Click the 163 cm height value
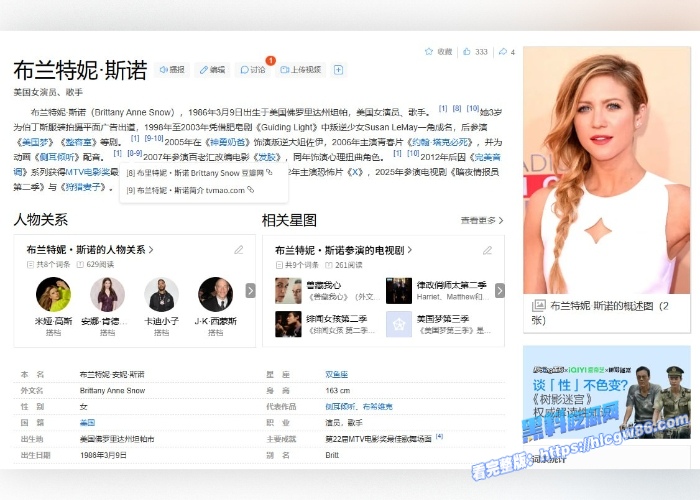This screenshot has height=500, width=700. [338, 391]
